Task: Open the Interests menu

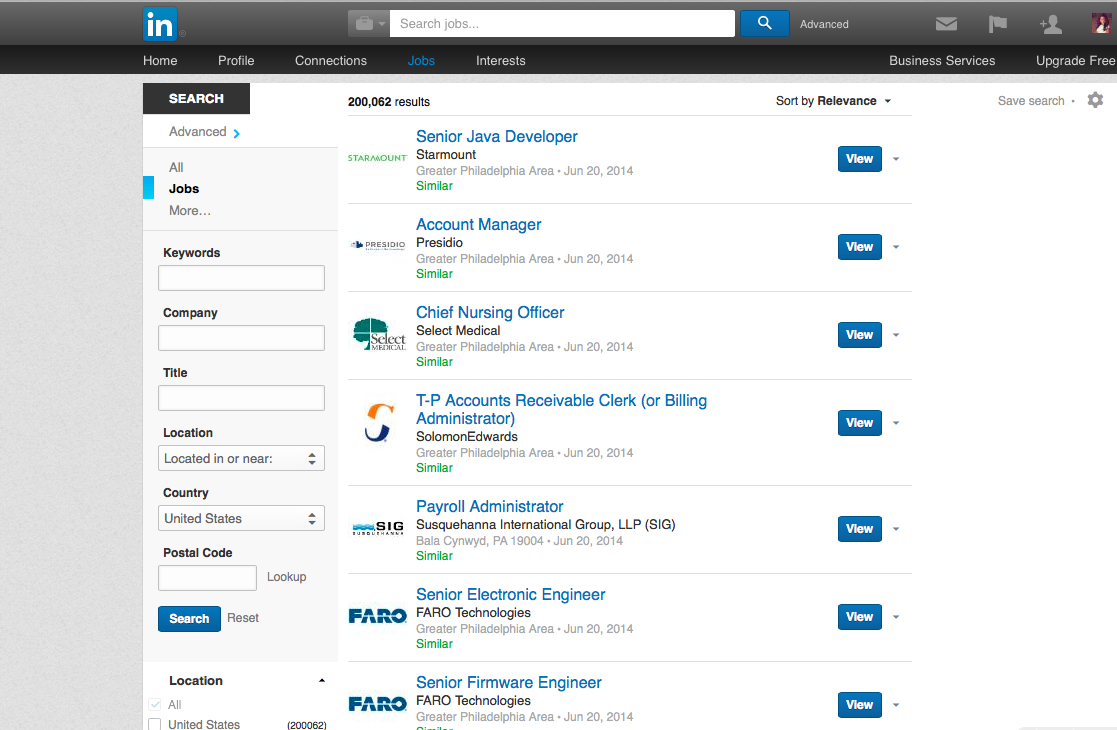Action: pos(501,61)
